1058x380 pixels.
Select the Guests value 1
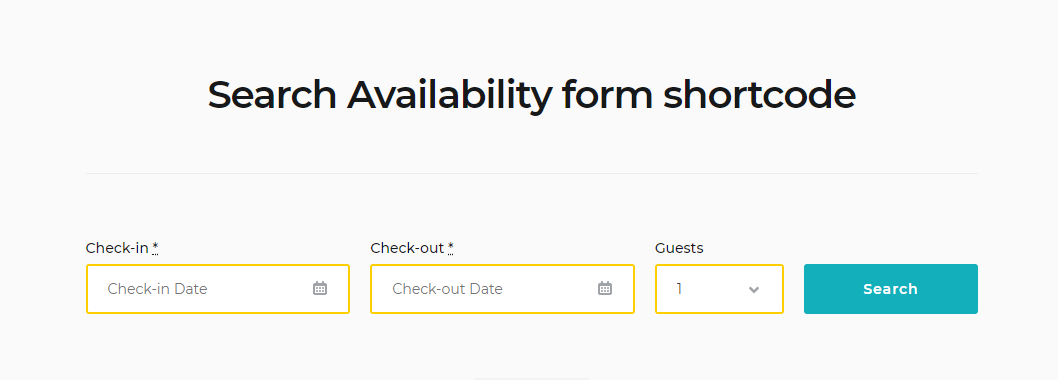click(x=679, y=289)
